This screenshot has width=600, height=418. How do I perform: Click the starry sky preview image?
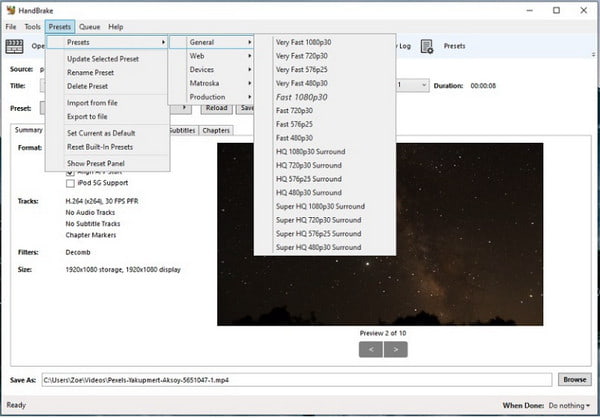[380, 234]
